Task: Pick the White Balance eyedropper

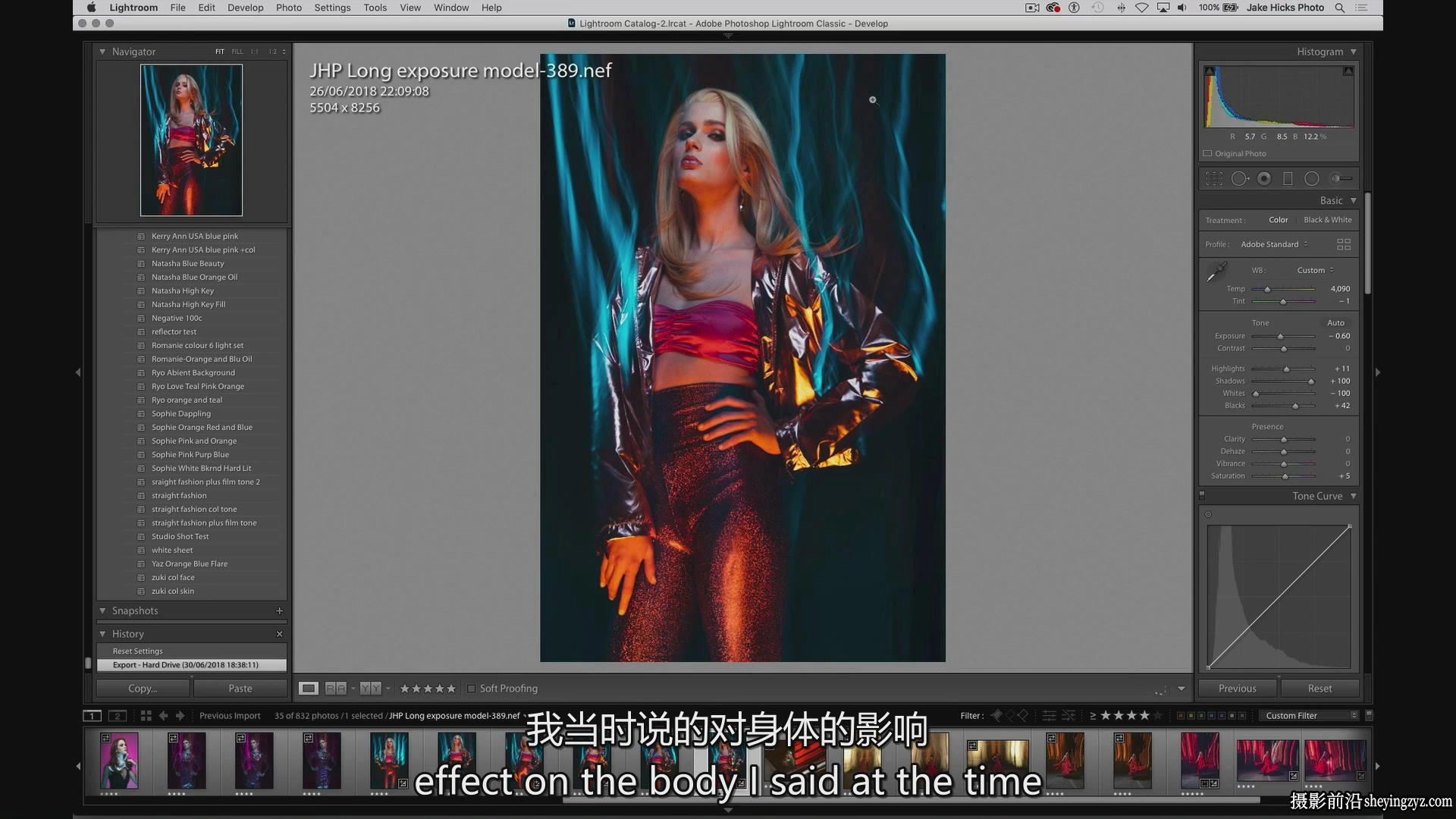Action: click(1217, 271)
